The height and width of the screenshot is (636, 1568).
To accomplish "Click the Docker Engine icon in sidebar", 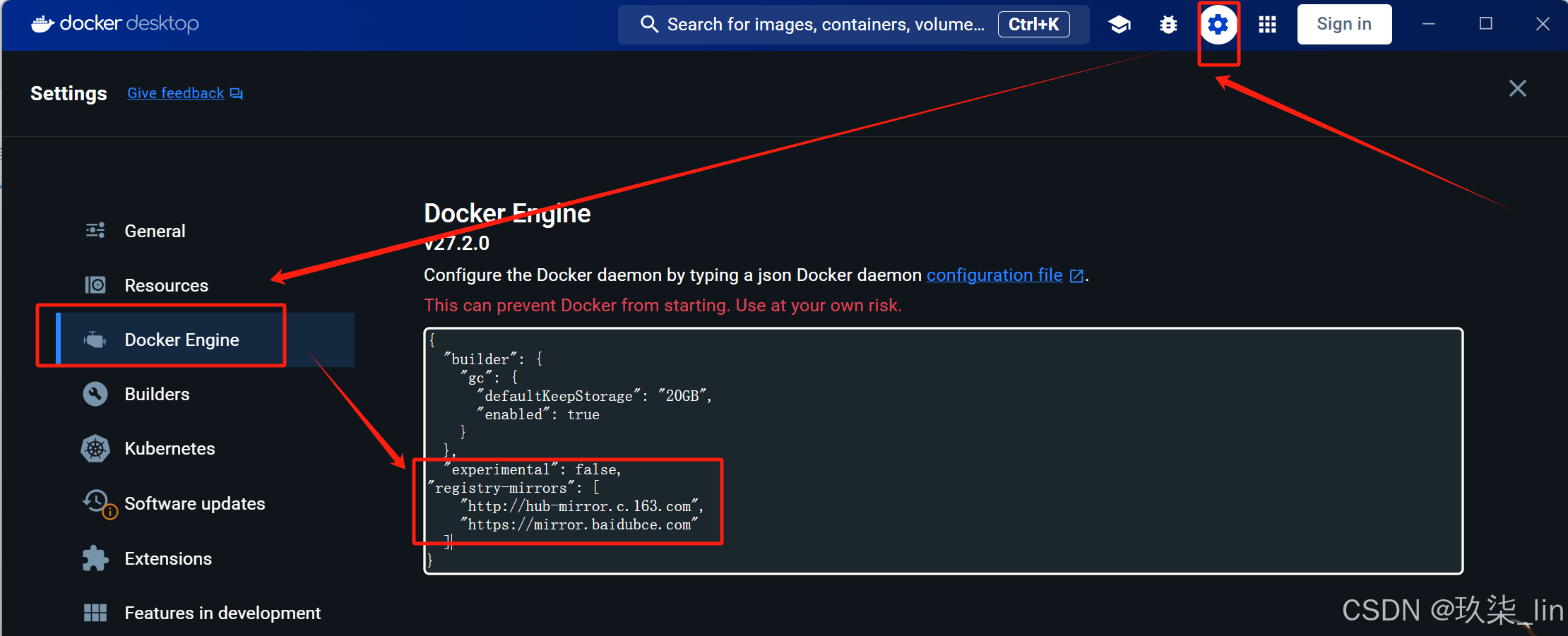I will coord(95,340).
